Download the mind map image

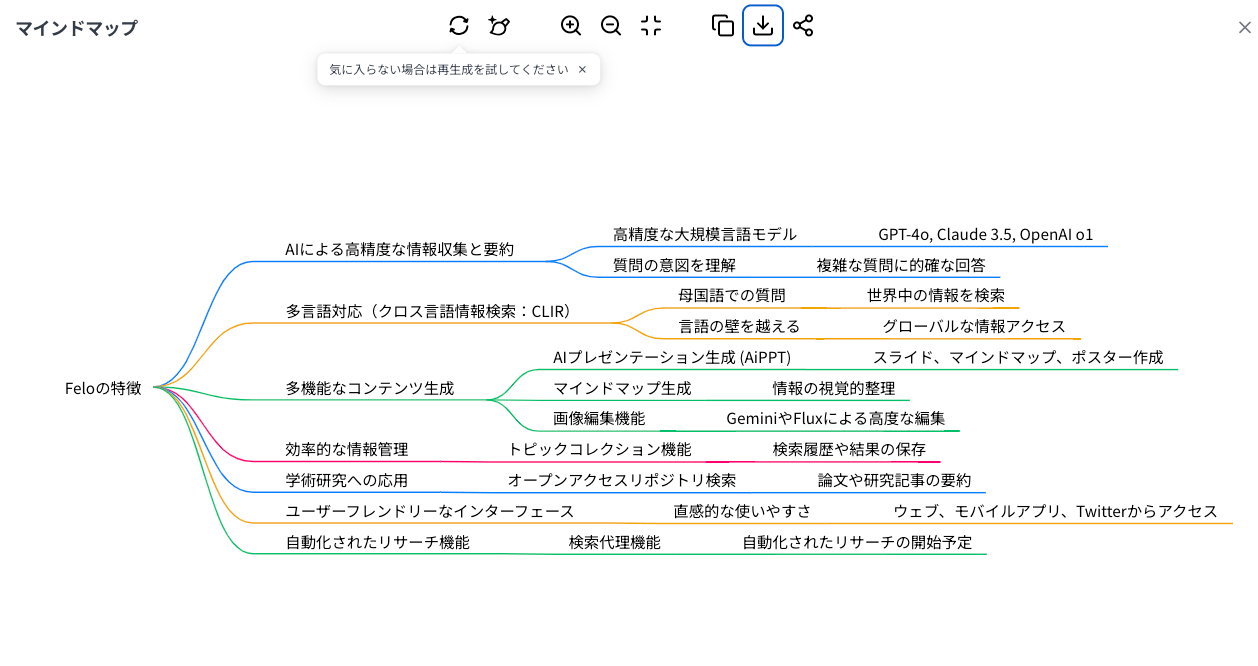tap(763, 26)
